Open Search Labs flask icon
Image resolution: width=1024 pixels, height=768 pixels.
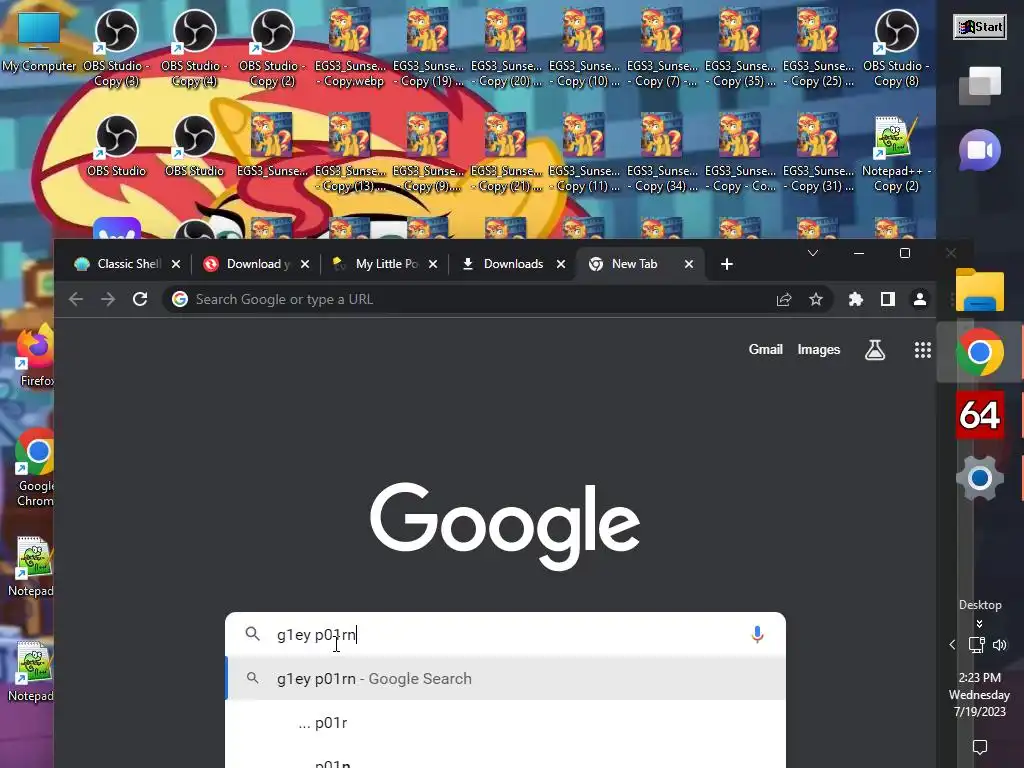(x=875, y=350)
